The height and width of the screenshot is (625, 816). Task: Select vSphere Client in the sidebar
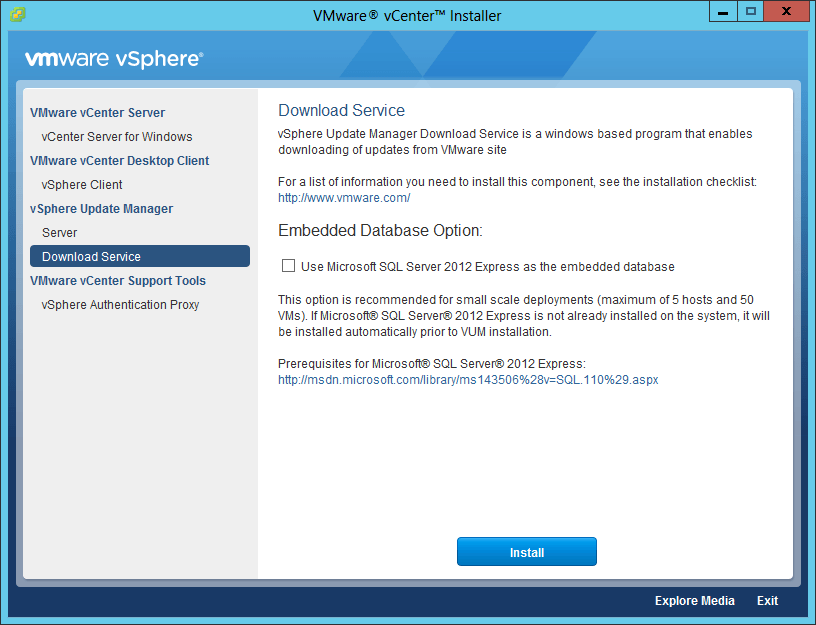pos(82,185)
